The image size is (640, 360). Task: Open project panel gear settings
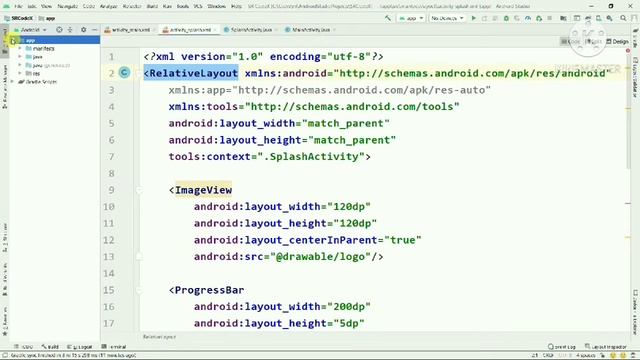point(84,30)
